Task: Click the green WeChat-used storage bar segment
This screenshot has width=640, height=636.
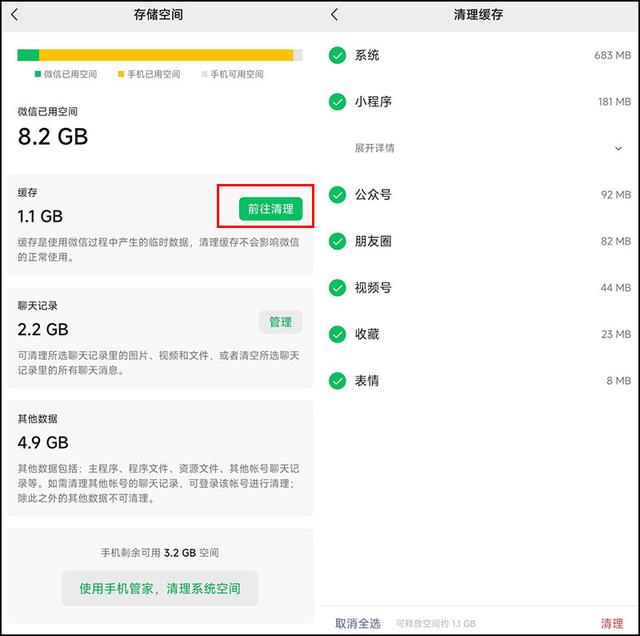Action: pyautogui.click(x=28, y=55)
